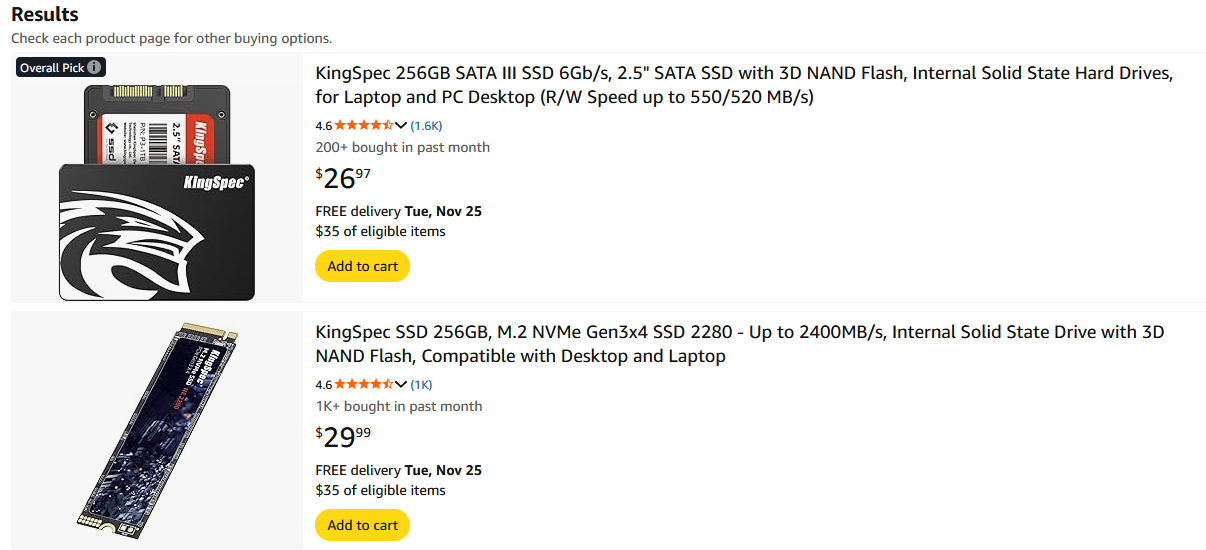Click the Overall Pick badge
Viewport: 1206px width, 550px height.
(x=52, y=68)
